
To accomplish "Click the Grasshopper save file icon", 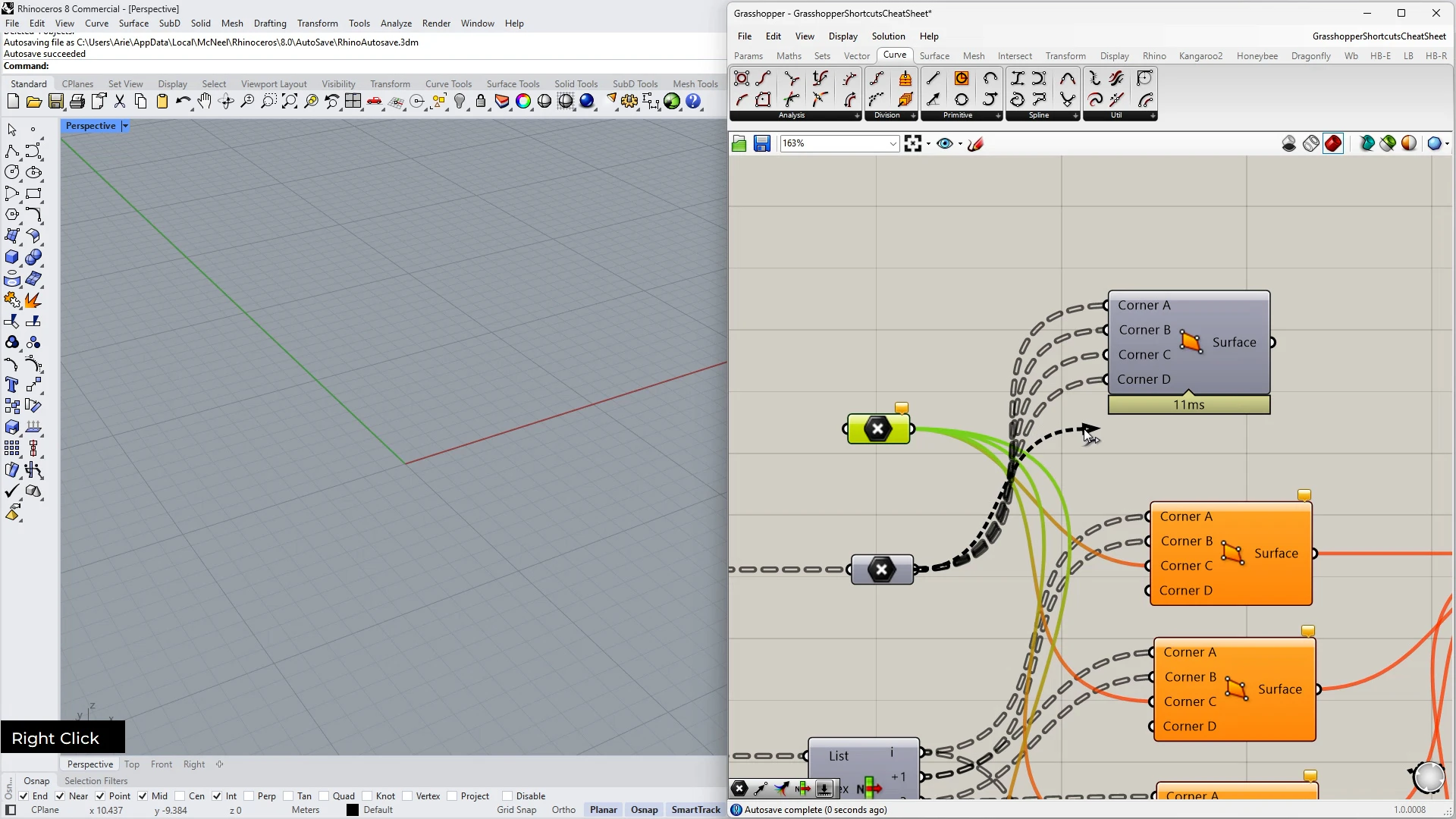I will coord(762,143).
